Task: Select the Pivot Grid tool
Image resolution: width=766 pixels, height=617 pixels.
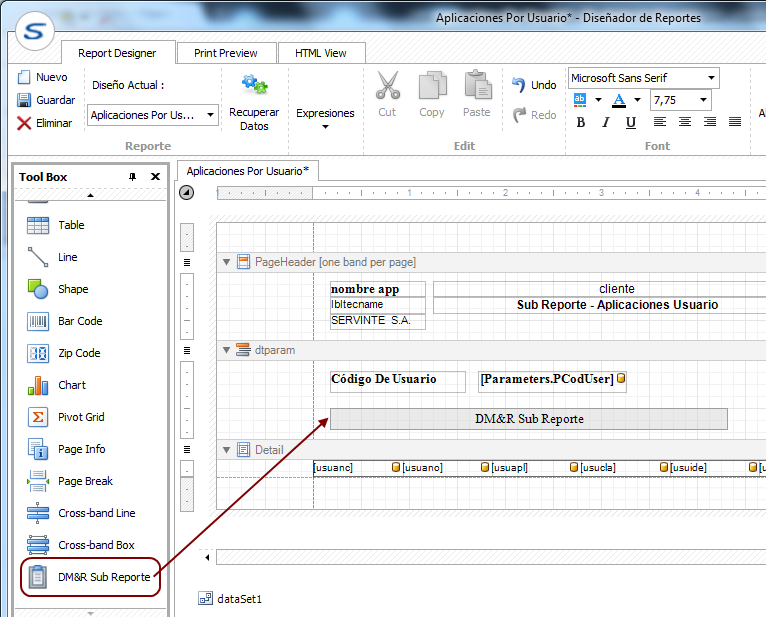Action: click(80, 417)
